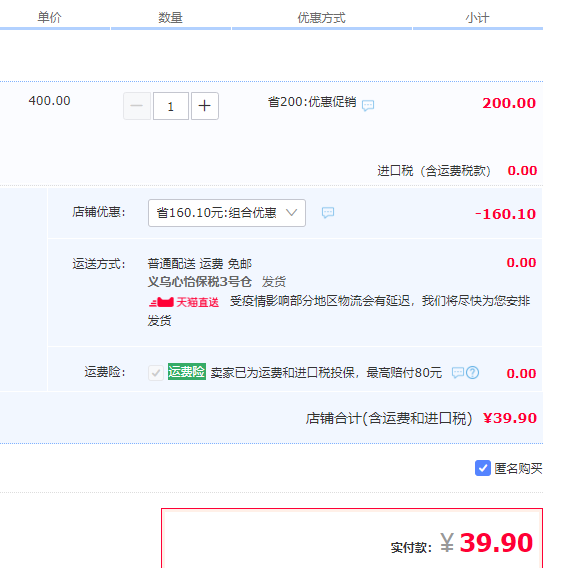This screenshot has width=566, height=568.
Task: Click the comment icon beside 省200:优惠促销
Action: coord(368,105)
